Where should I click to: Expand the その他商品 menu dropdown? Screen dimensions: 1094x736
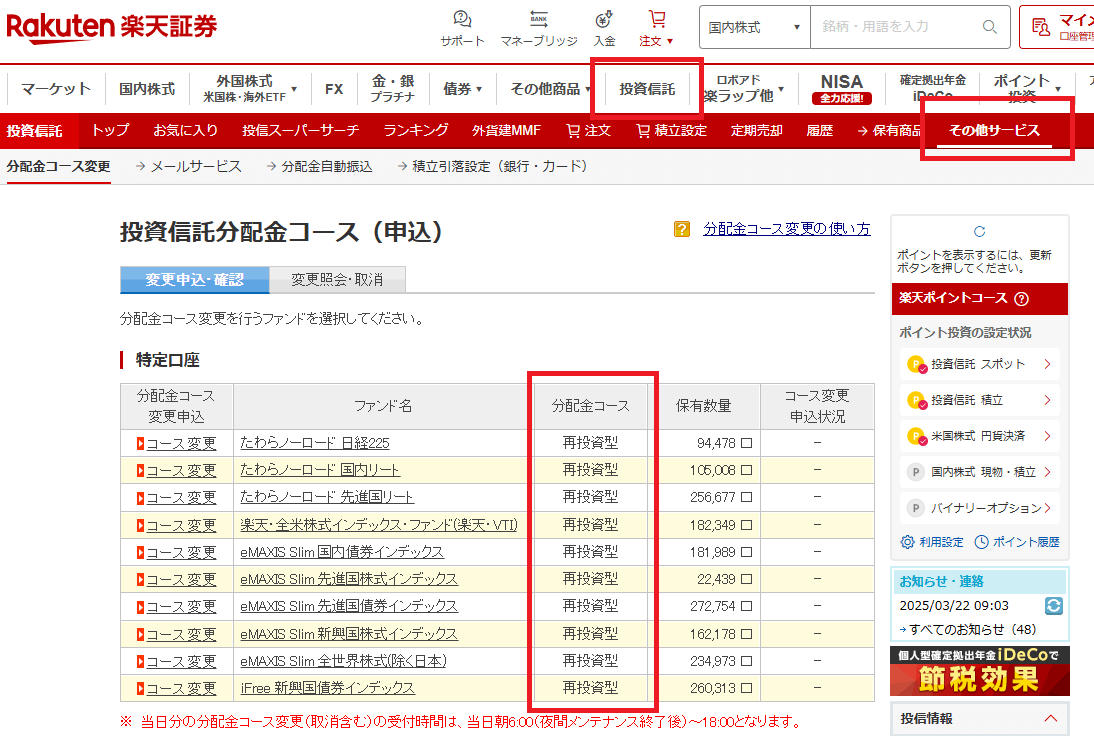click(x=588, y=89)
